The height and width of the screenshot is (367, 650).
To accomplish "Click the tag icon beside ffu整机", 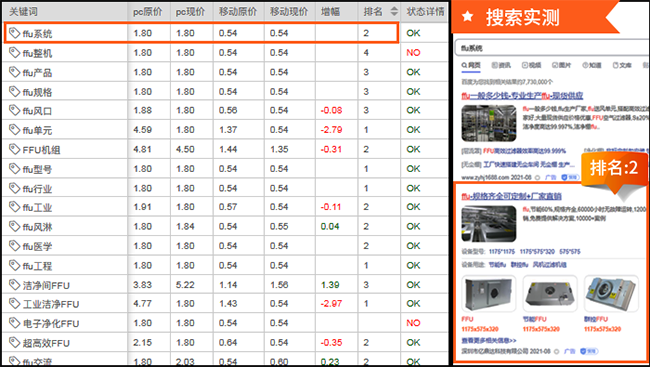I will click(15, 52).
